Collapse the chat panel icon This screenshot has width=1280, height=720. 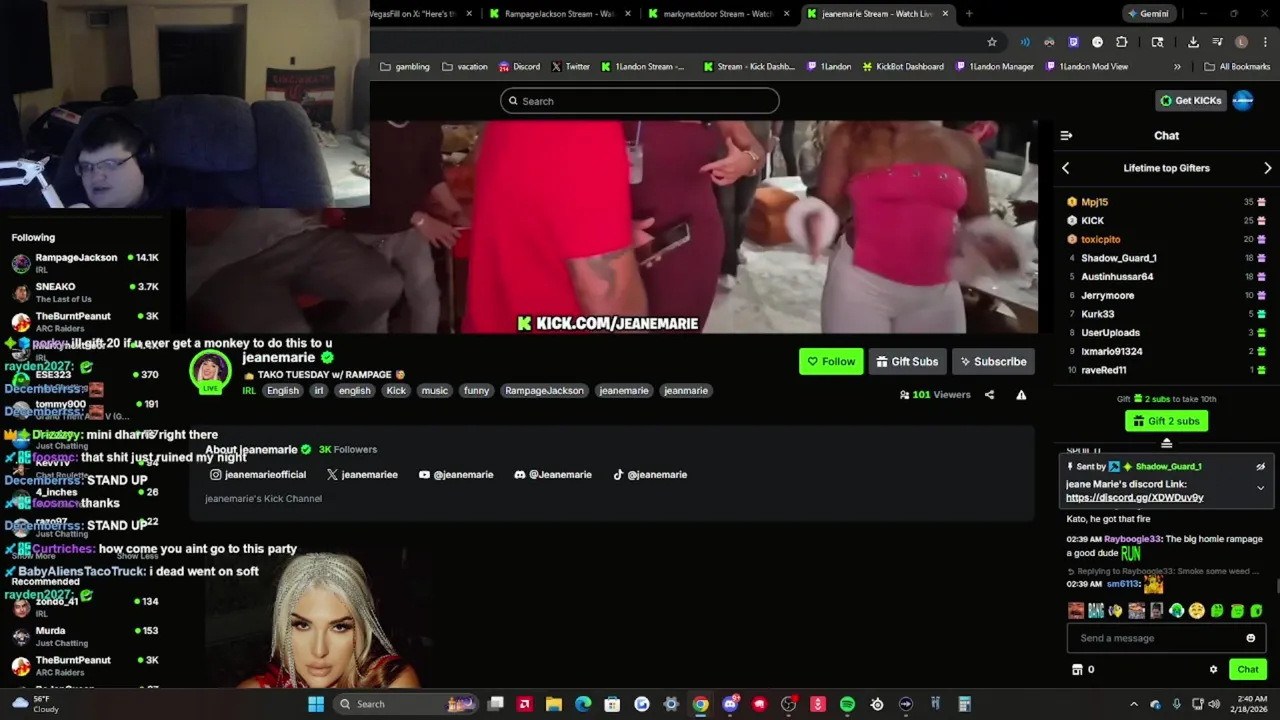pyautogui.click(x=1066, y=135)
